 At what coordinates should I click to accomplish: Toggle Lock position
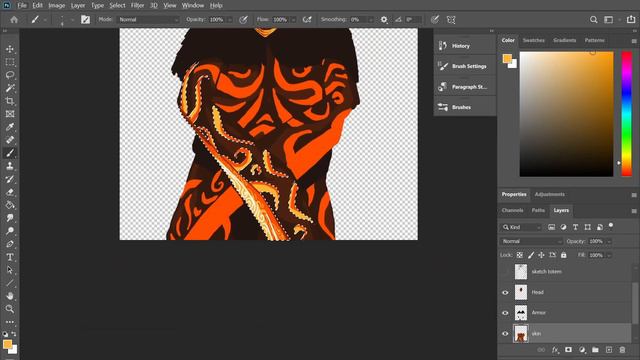point(541,255)
